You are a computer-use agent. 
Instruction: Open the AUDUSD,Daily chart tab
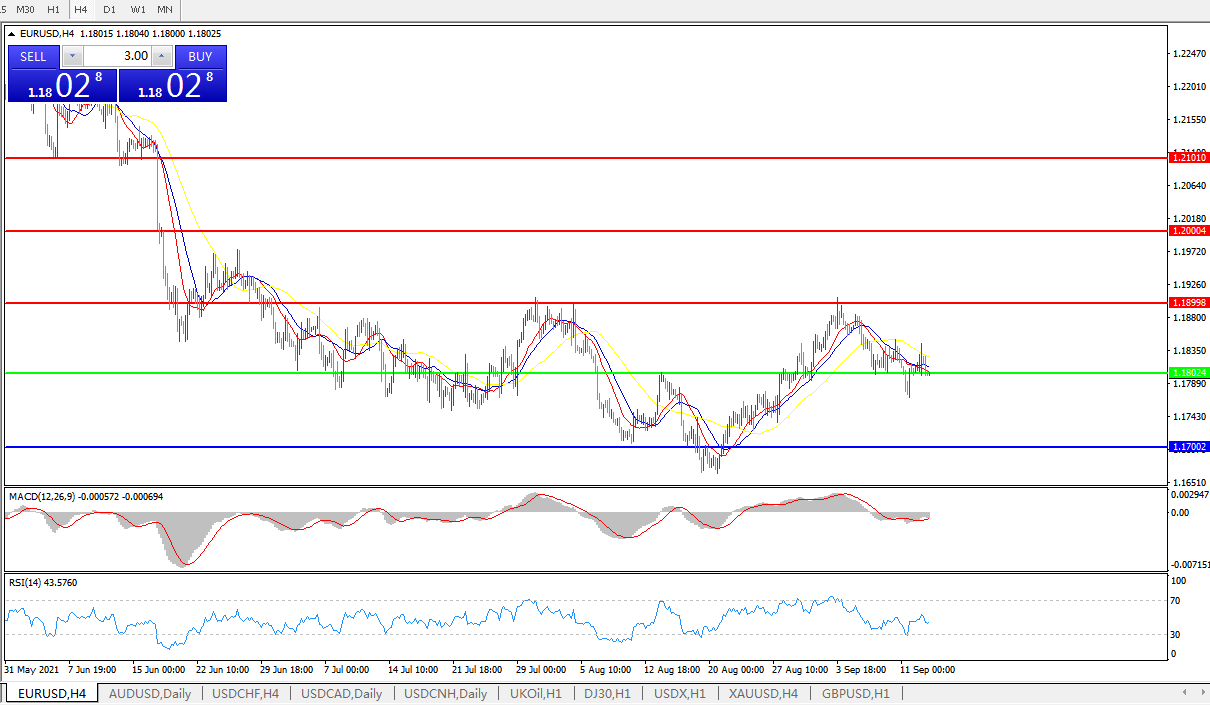tap(149, 693)
